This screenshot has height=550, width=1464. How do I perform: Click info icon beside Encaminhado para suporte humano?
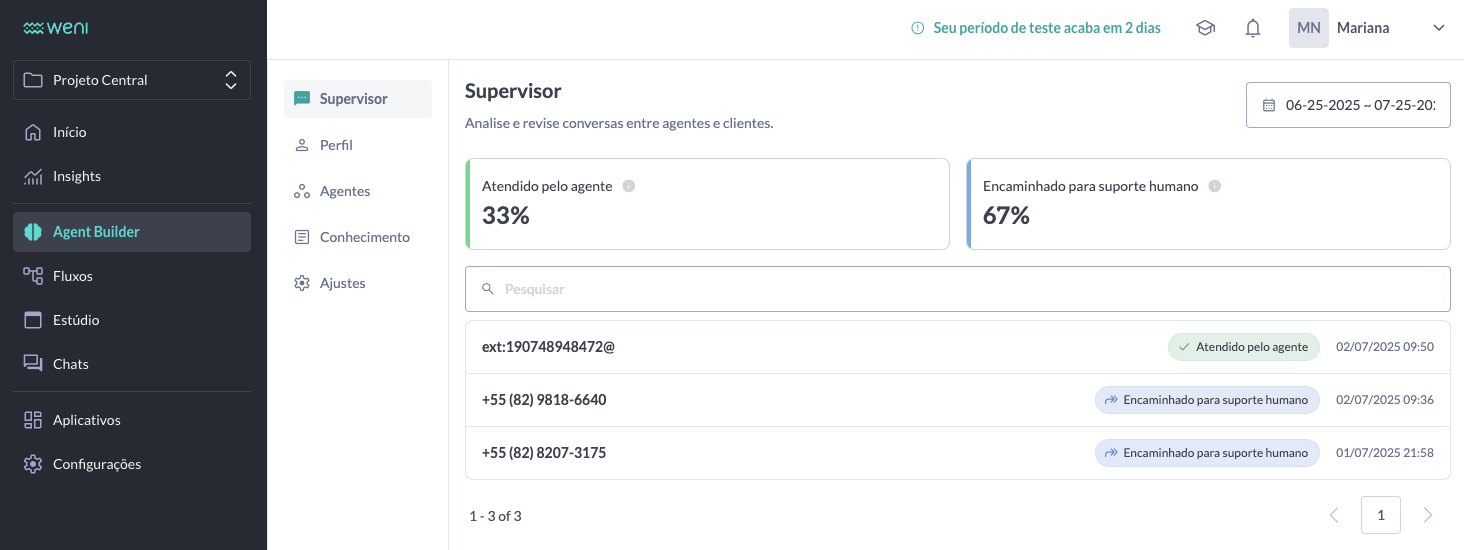1215,186
